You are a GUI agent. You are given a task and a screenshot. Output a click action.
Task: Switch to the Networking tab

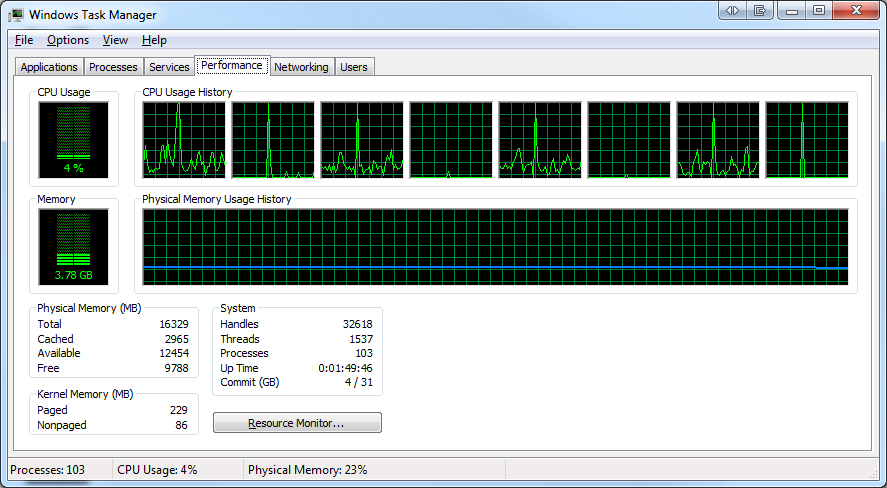(x=301, y=67)
